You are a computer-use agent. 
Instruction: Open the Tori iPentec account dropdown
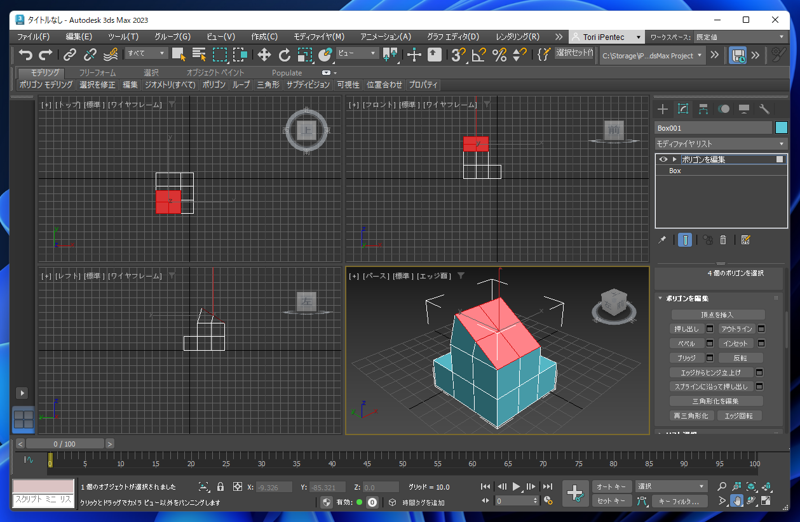tap(606, 37)
